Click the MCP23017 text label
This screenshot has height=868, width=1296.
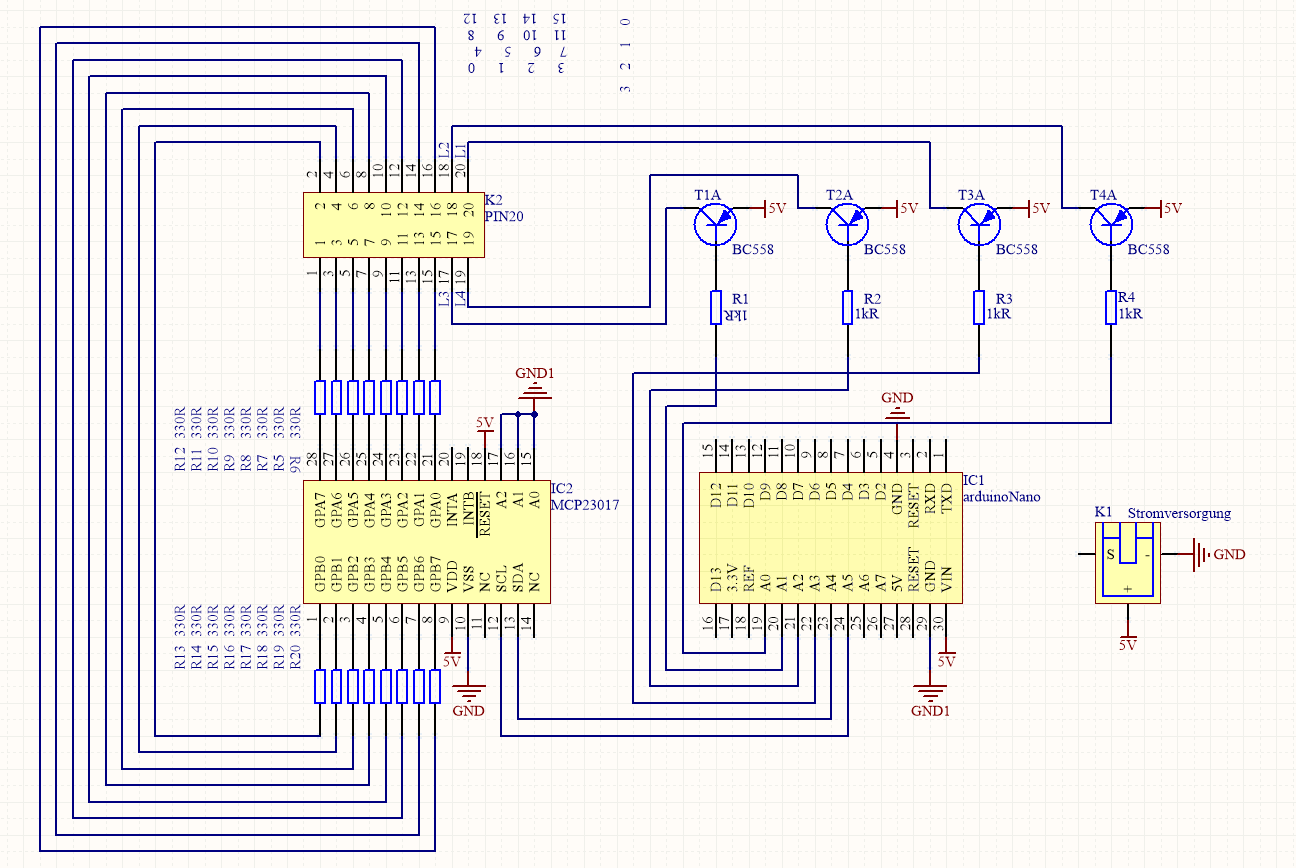point(586,506)
